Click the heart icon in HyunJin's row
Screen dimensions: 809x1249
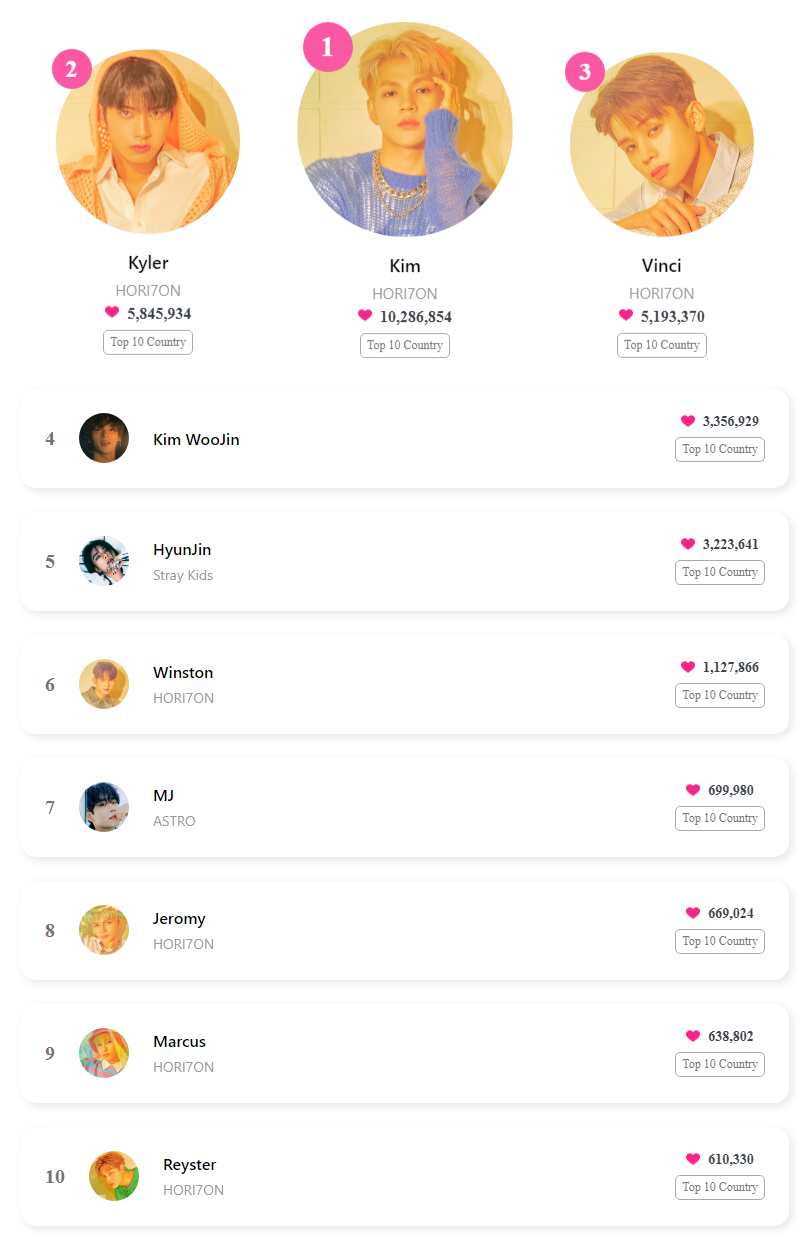[688, 544]
